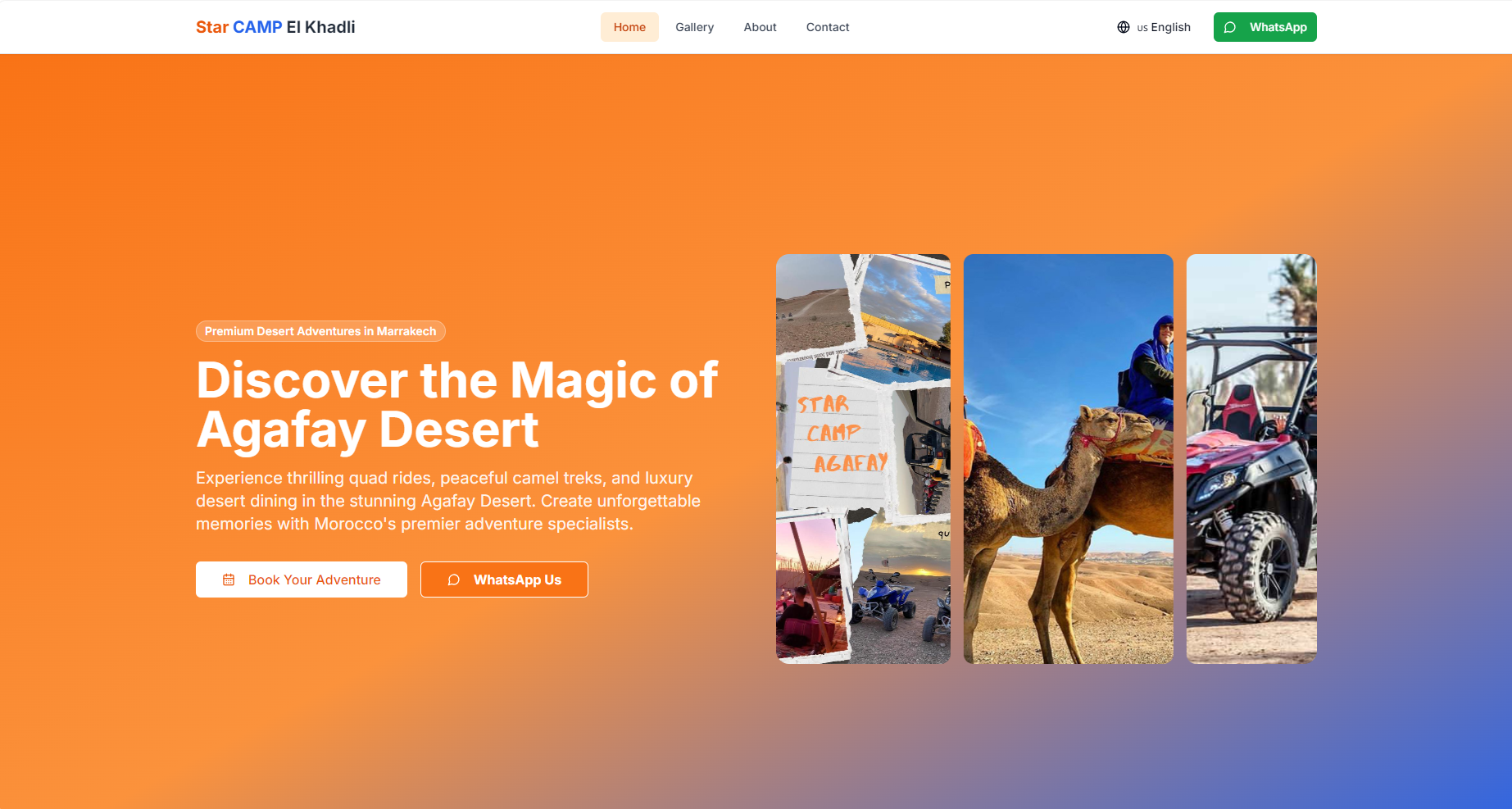
Task: Click the Premium Desert Adventures in Marrakech badge
Action: point(320,331)
